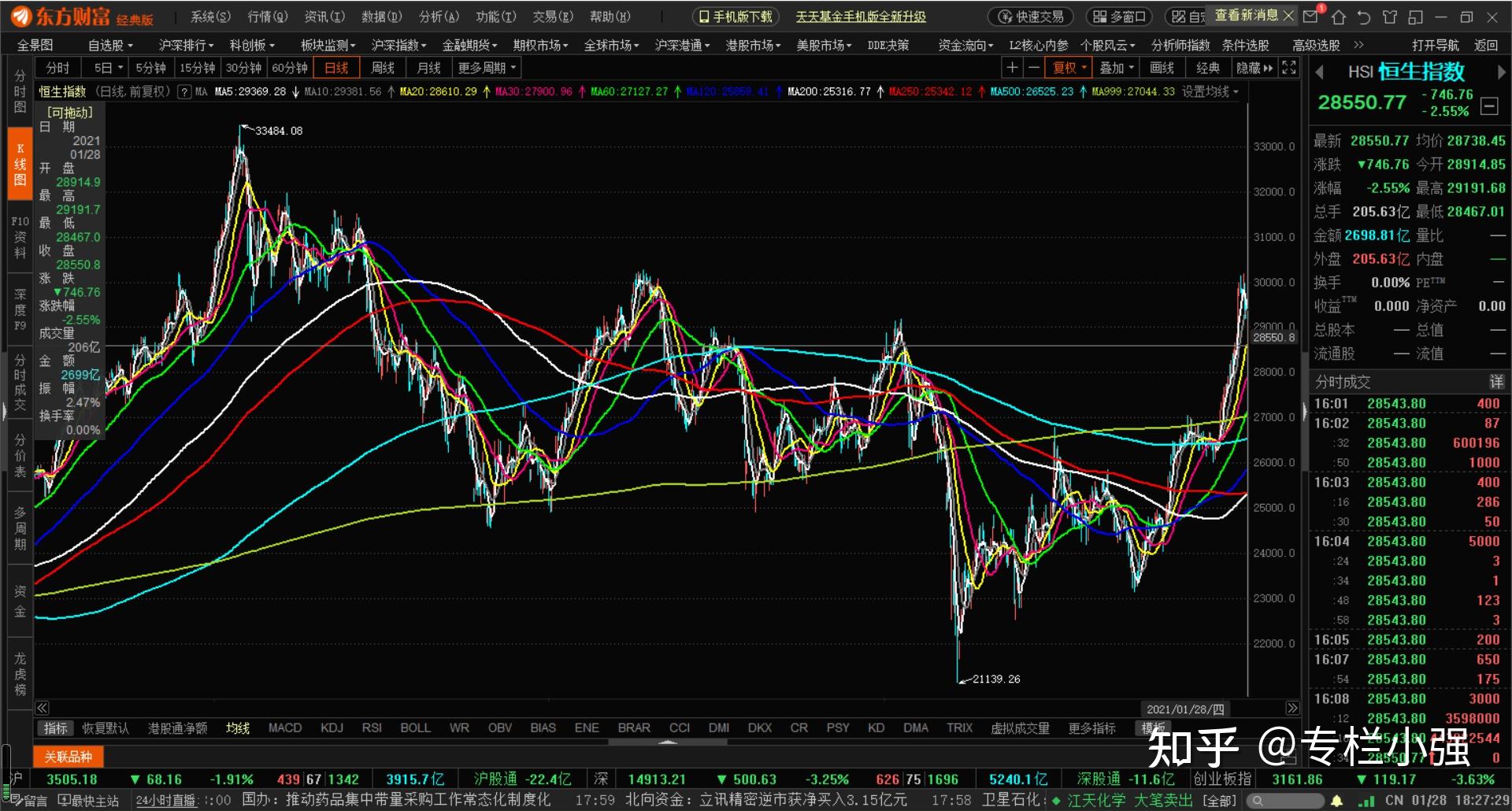Switch to 周线 weekly chart
This screenshot has height=811, width=1512.
click(x=383, y=68)
